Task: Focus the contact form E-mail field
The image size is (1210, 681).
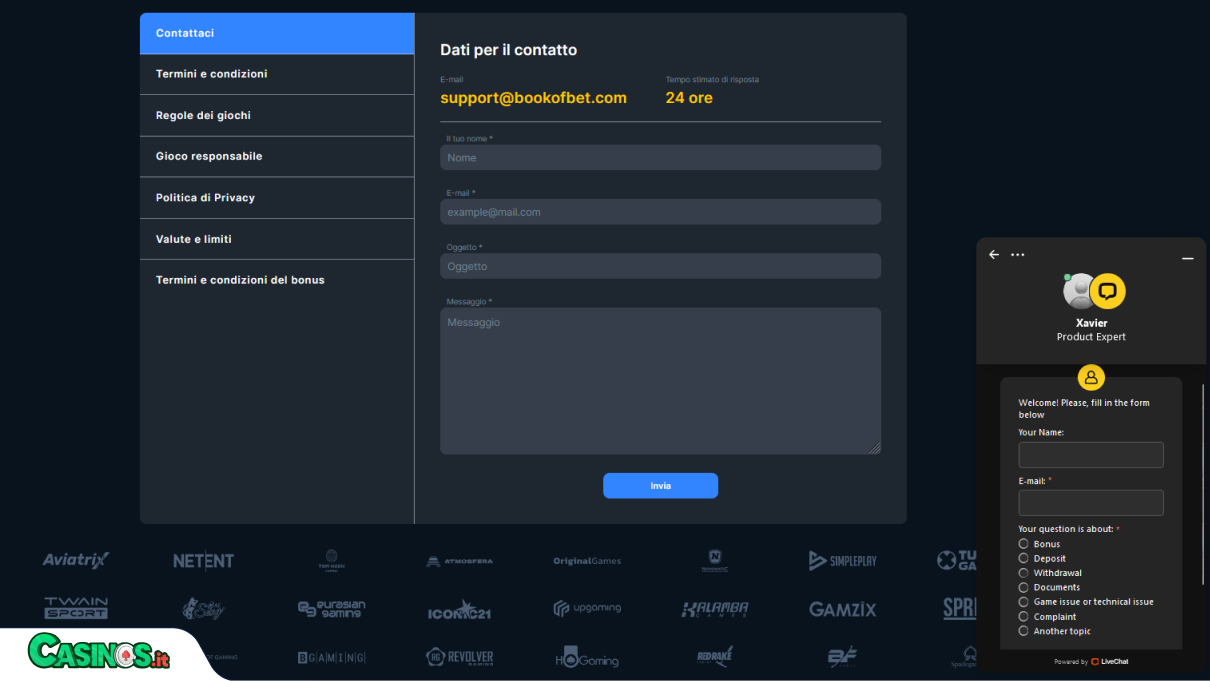Action: 660,211
